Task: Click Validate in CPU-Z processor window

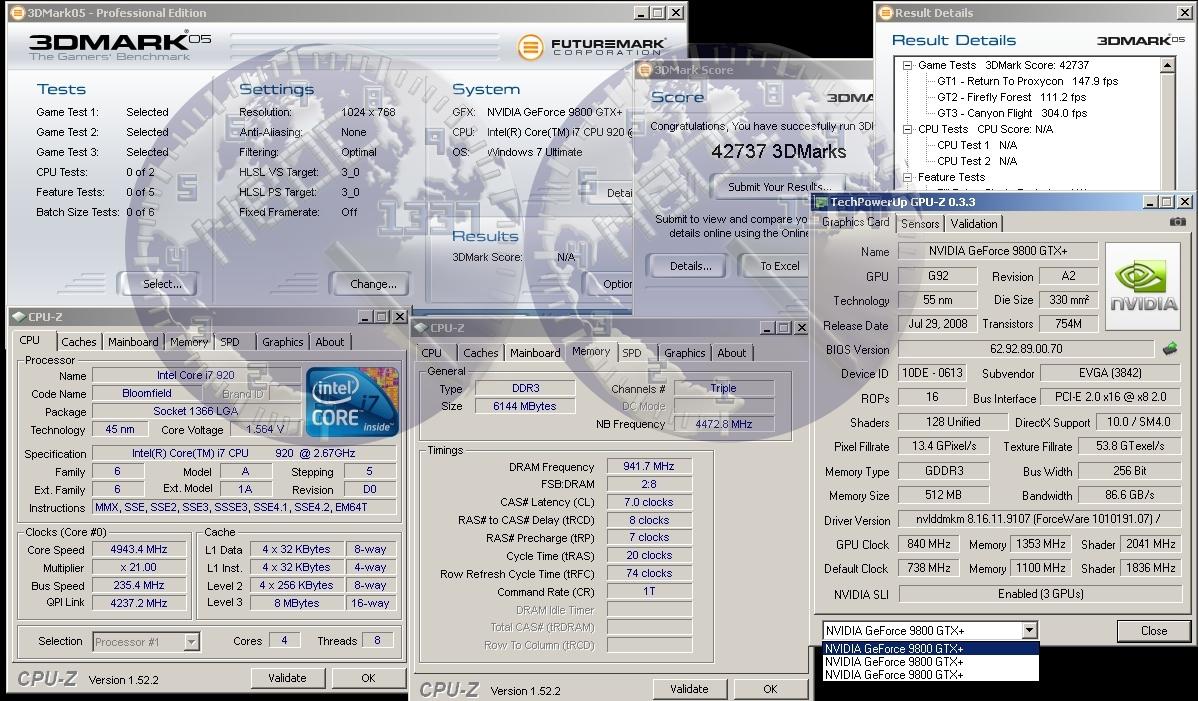Action: (x=287, y=678)
